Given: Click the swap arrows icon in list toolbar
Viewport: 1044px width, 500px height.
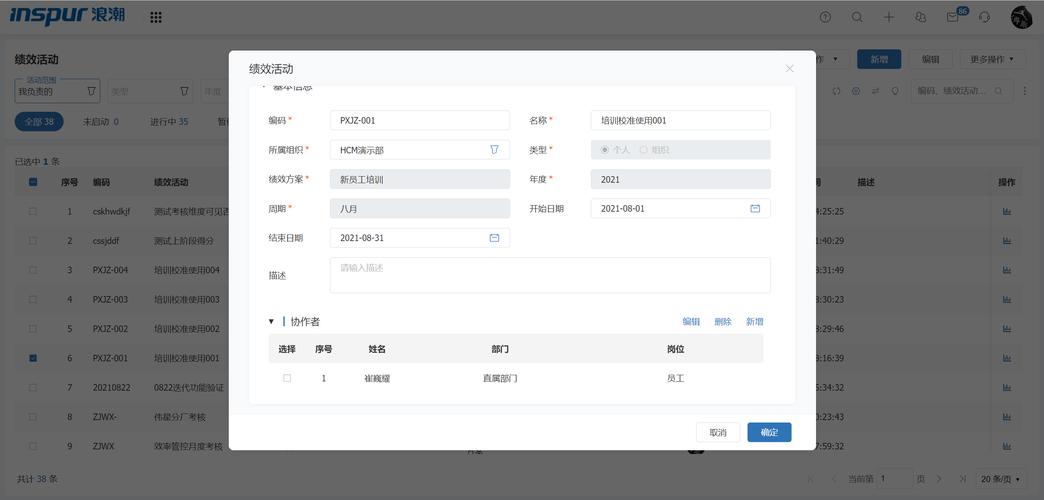Looking at the screenshot, I should click(x=876, y=91).
